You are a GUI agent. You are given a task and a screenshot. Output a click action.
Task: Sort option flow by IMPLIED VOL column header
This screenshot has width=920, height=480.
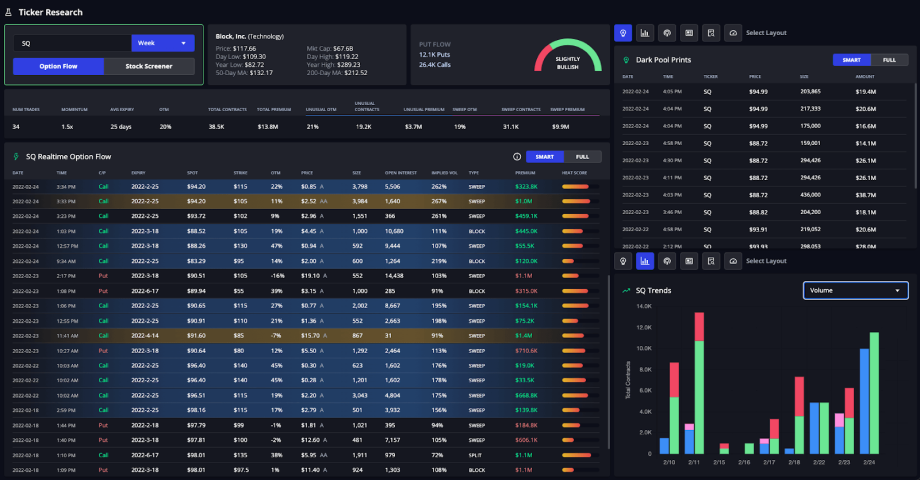tap(444, 173)
